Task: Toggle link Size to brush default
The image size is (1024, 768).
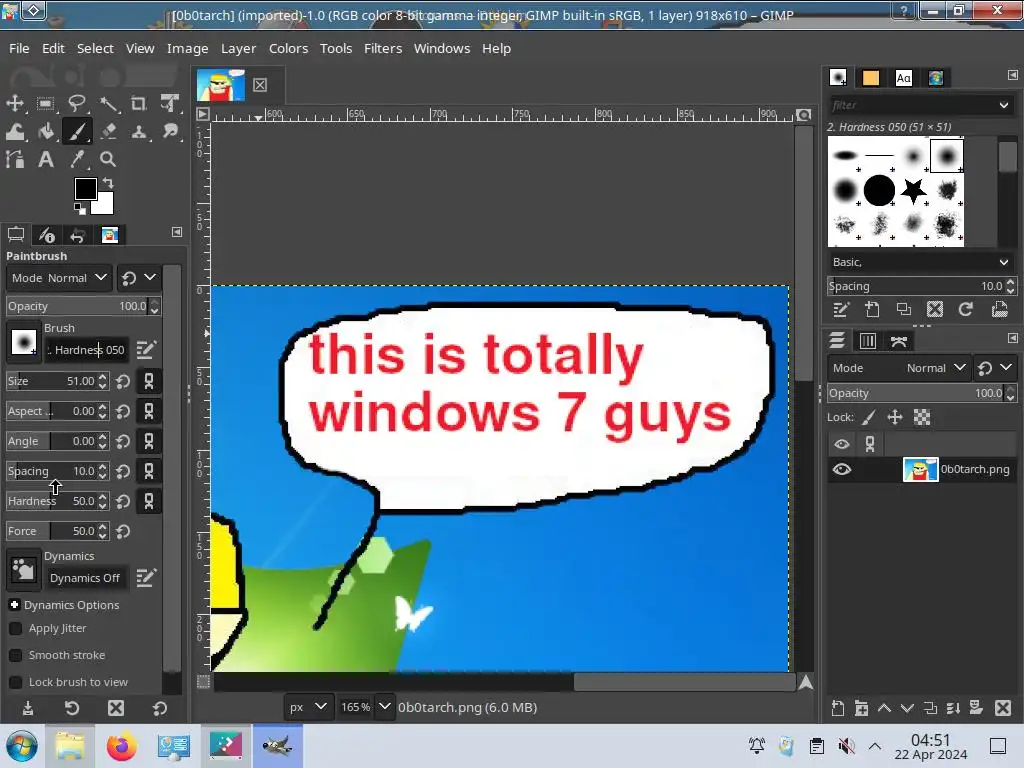Action: tap(149, 381)
